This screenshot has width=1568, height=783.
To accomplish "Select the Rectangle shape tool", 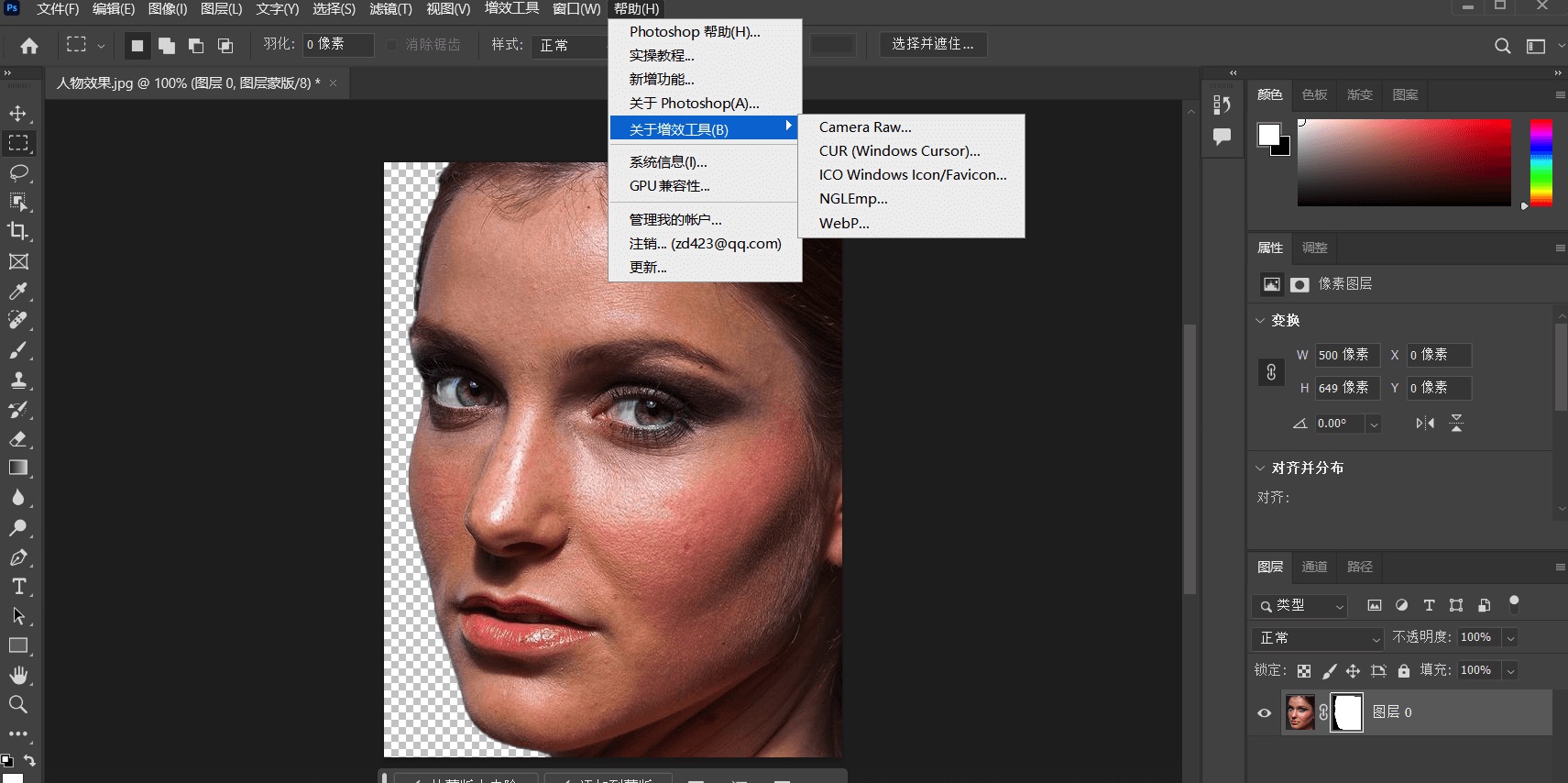I will coord(18,645).
